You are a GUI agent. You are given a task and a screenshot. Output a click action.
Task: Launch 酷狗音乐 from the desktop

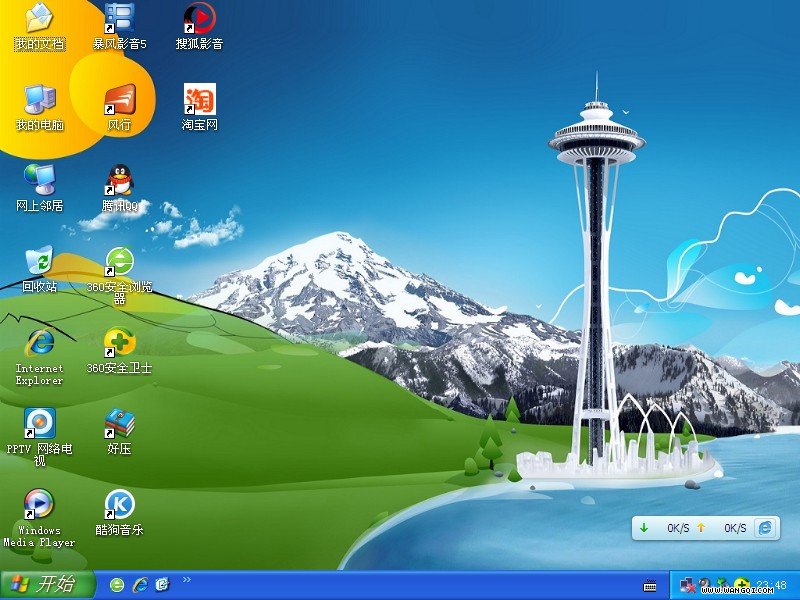coord(119,512)
